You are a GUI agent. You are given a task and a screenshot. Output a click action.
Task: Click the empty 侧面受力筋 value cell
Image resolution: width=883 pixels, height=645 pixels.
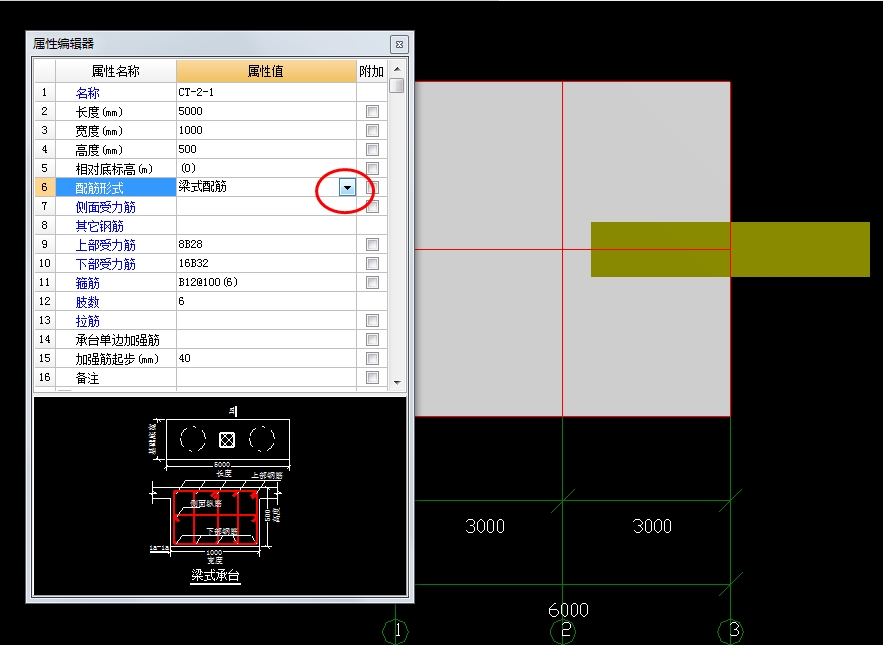tap(266, 207)
